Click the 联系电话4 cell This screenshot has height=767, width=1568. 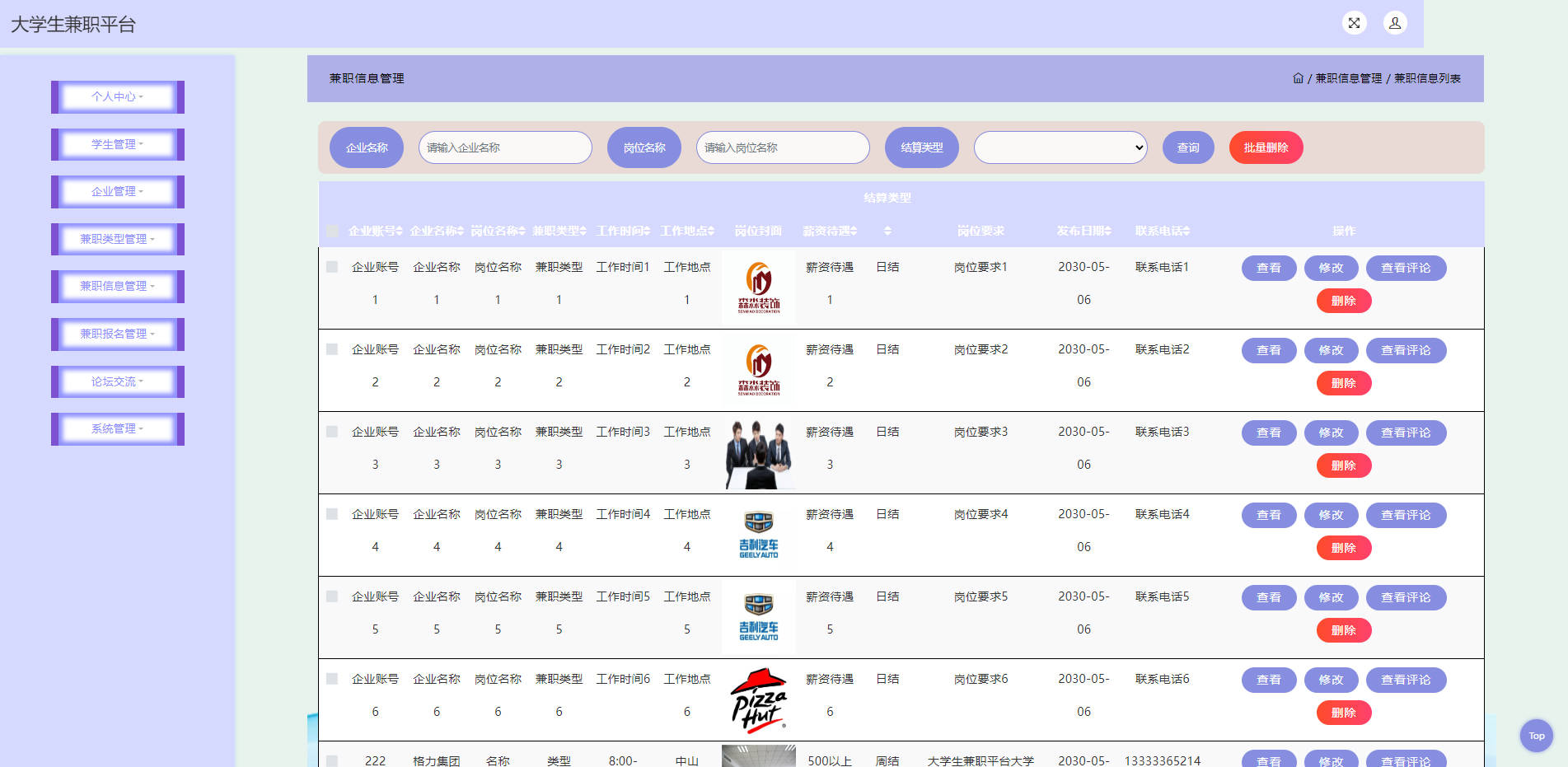tap(1162, 514)
